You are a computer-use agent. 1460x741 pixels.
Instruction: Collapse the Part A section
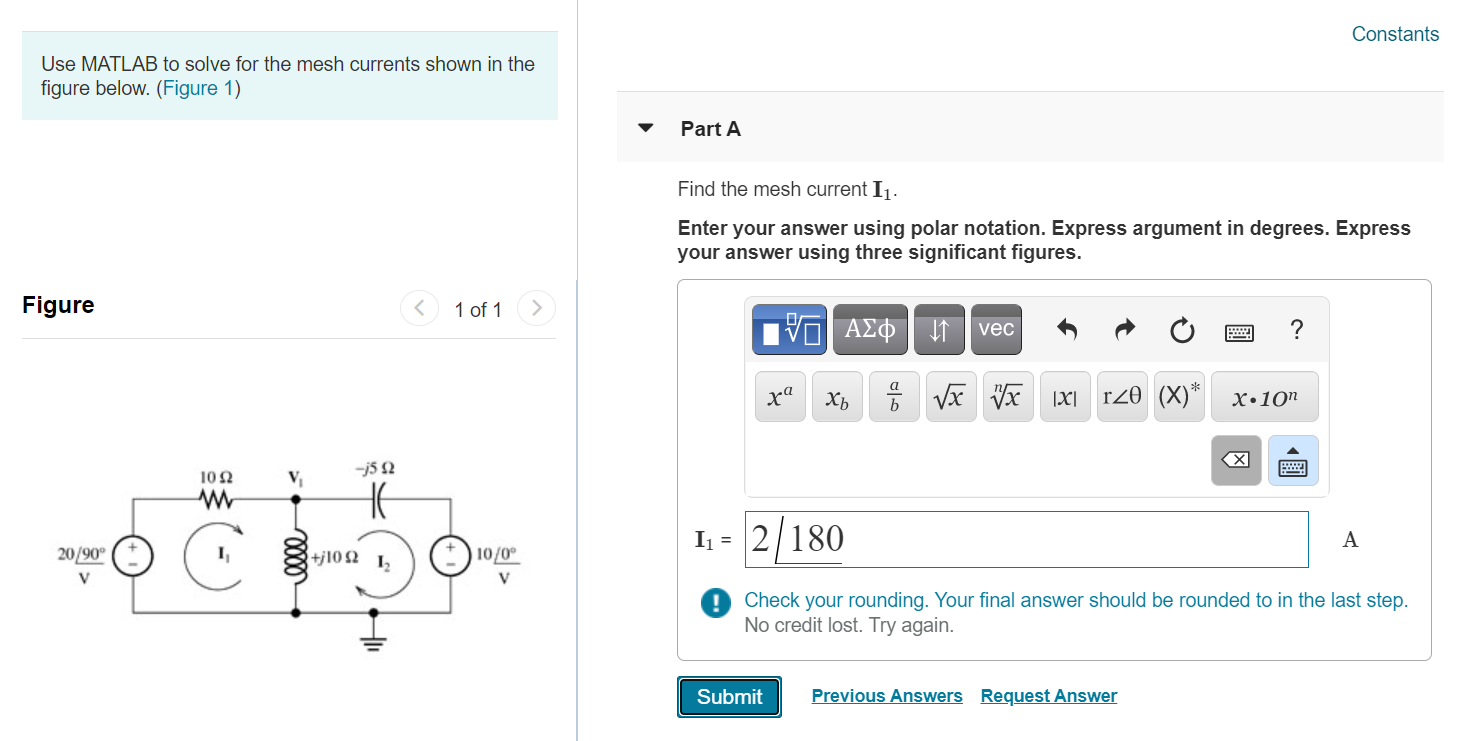pos(644,128)
